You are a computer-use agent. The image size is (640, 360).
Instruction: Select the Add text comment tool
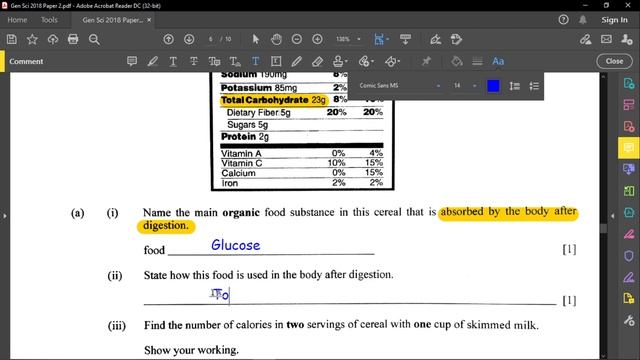(x=256, y=61)
